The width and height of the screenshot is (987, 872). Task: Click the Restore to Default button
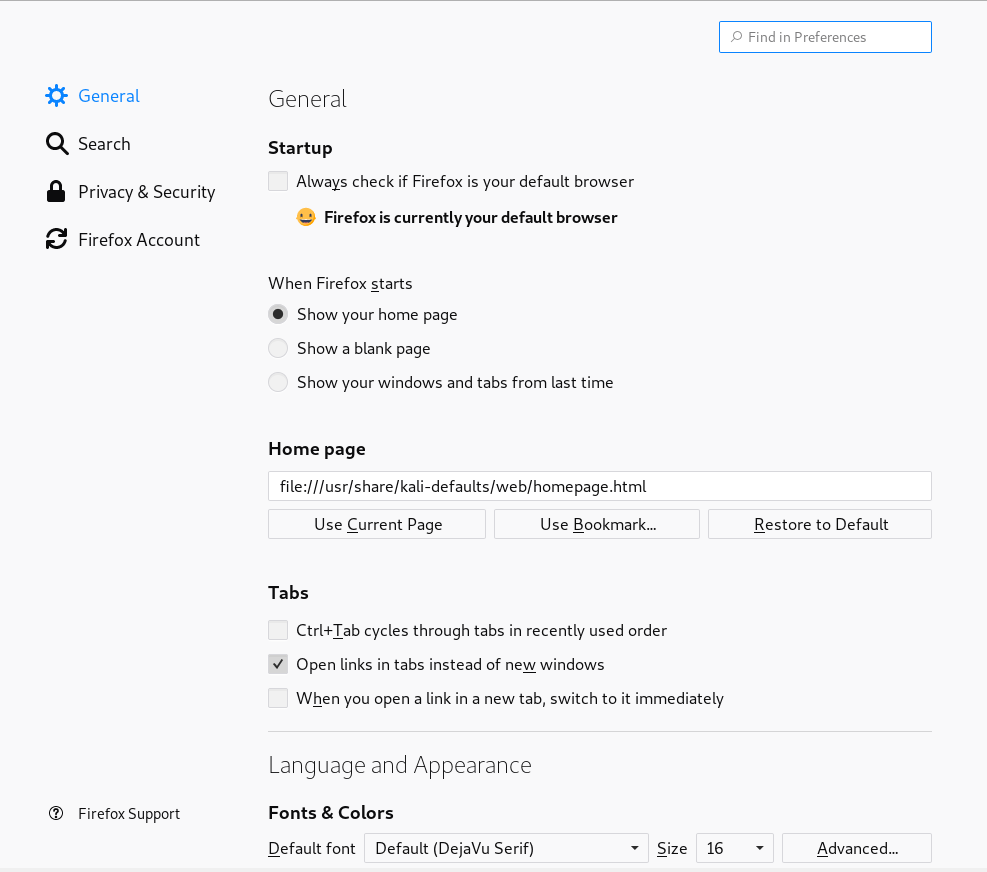pyautogui.click(x=820, y=524)
